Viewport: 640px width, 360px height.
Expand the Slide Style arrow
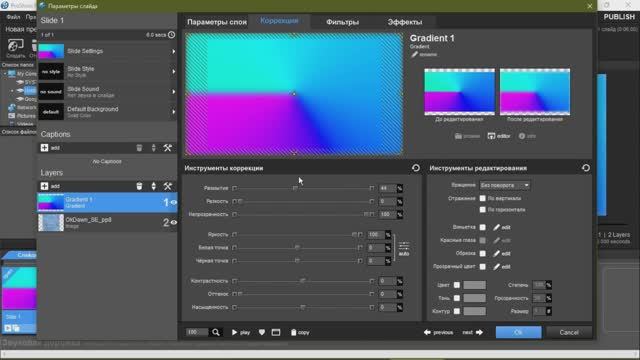[173, 71]
